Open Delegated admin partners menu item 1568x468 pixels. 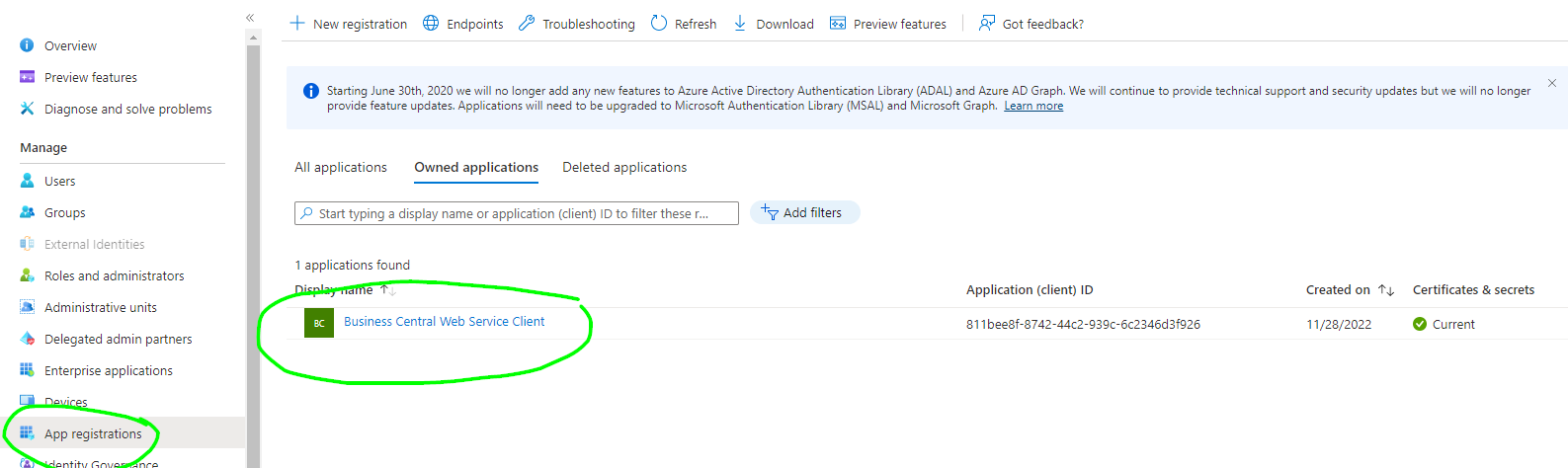tap(119, 339)
